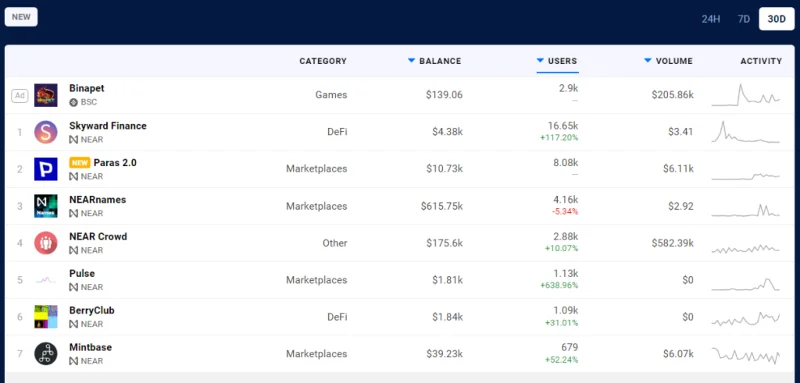
Task: Click the NEW badge on Paras 2.0
Action: point(80,163)
